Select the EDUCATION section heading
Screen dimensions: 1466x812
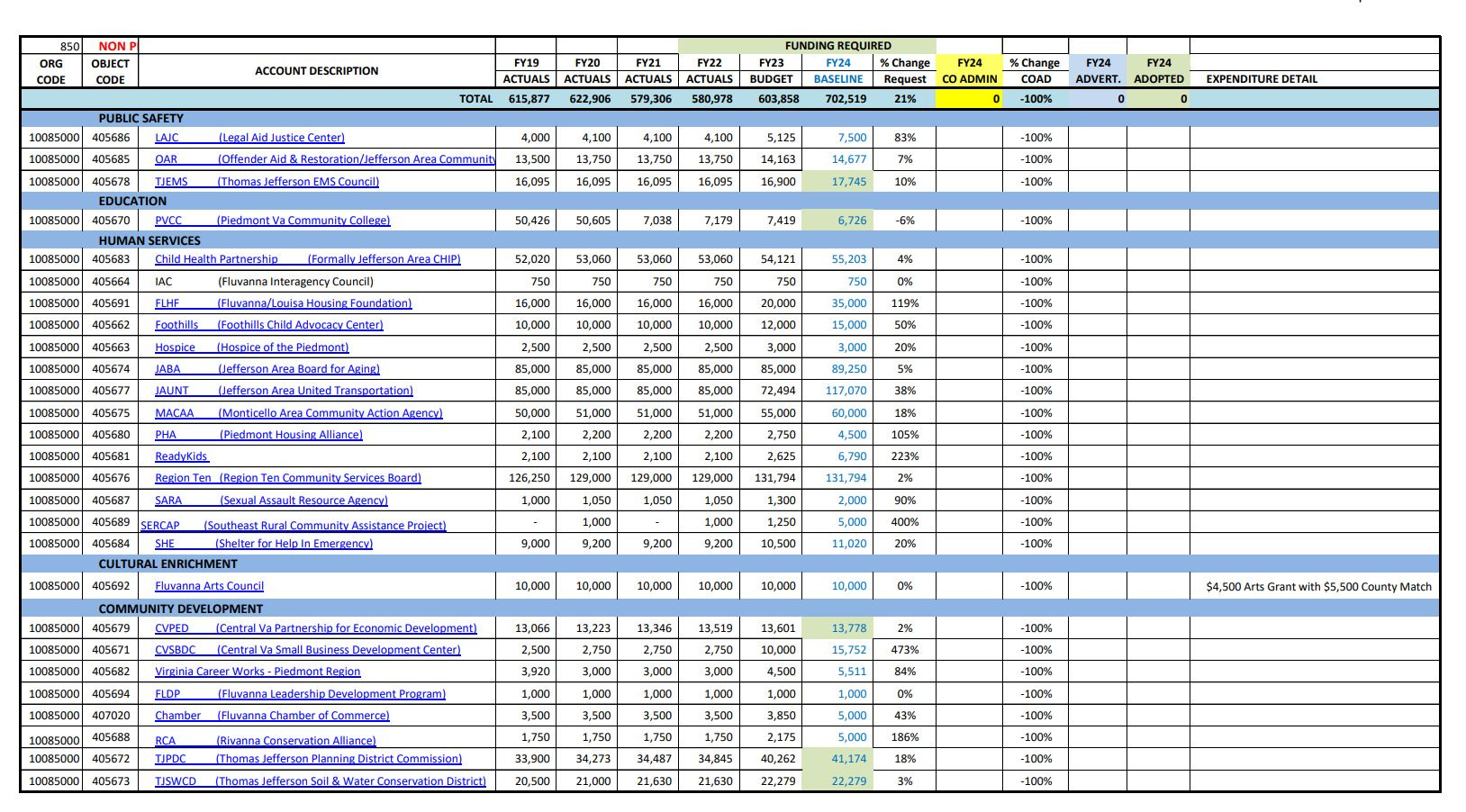(x=132, y=202)
